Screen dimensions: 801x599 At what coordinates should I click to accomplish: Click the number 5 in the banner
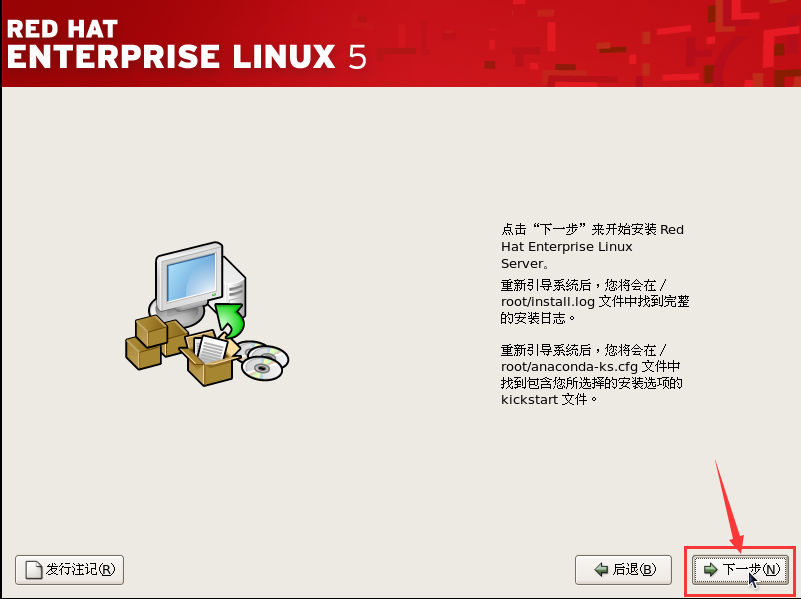357,57
